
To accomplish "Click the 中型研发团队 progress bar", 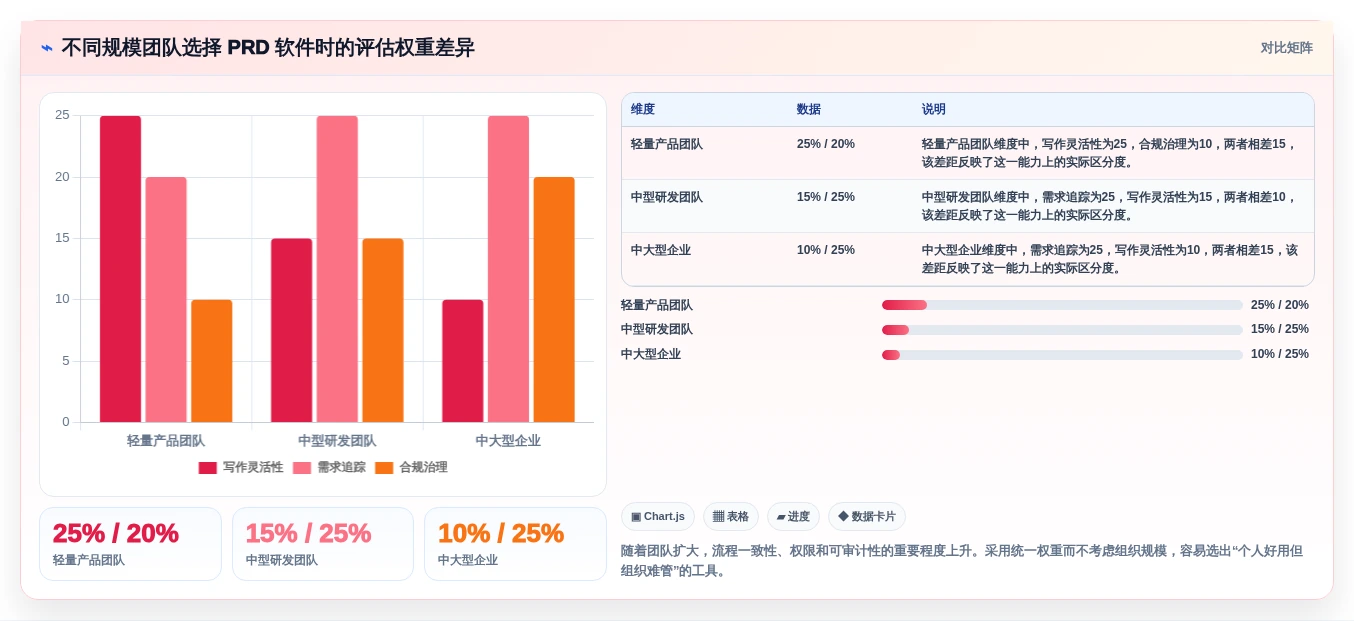I will [1062, 330].
